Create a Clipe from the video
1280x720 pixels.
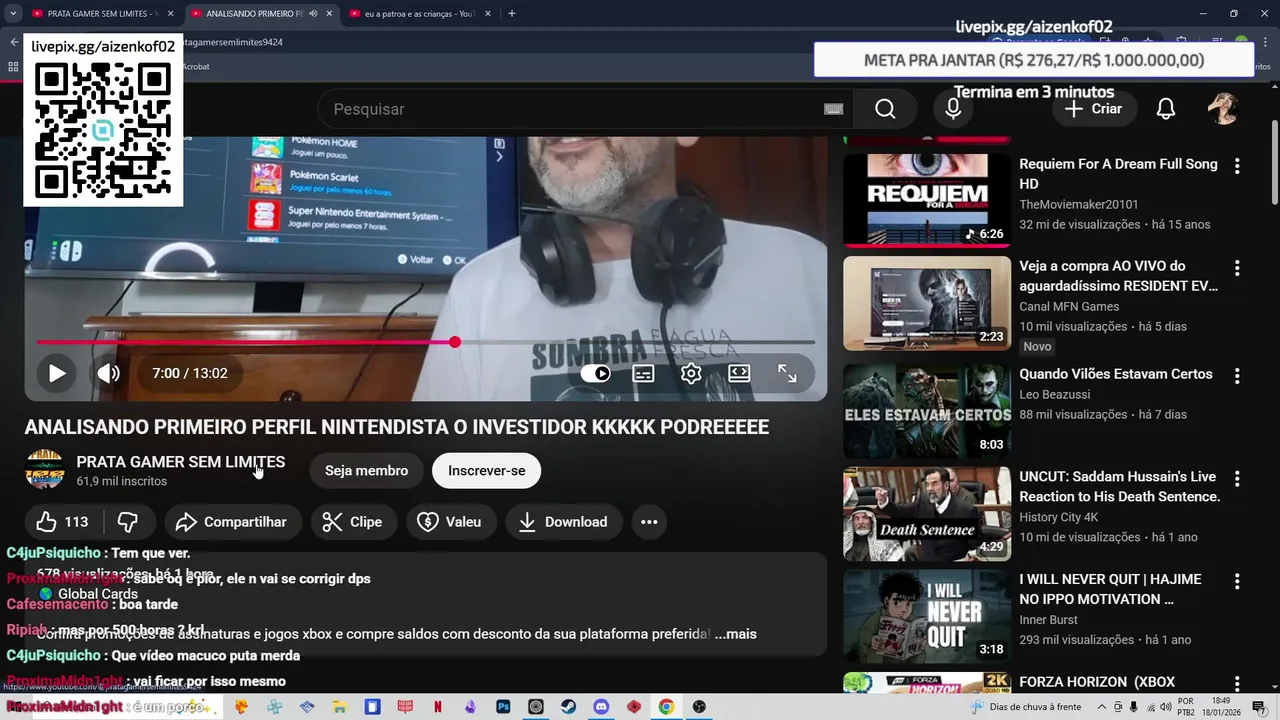coord(353,522)
